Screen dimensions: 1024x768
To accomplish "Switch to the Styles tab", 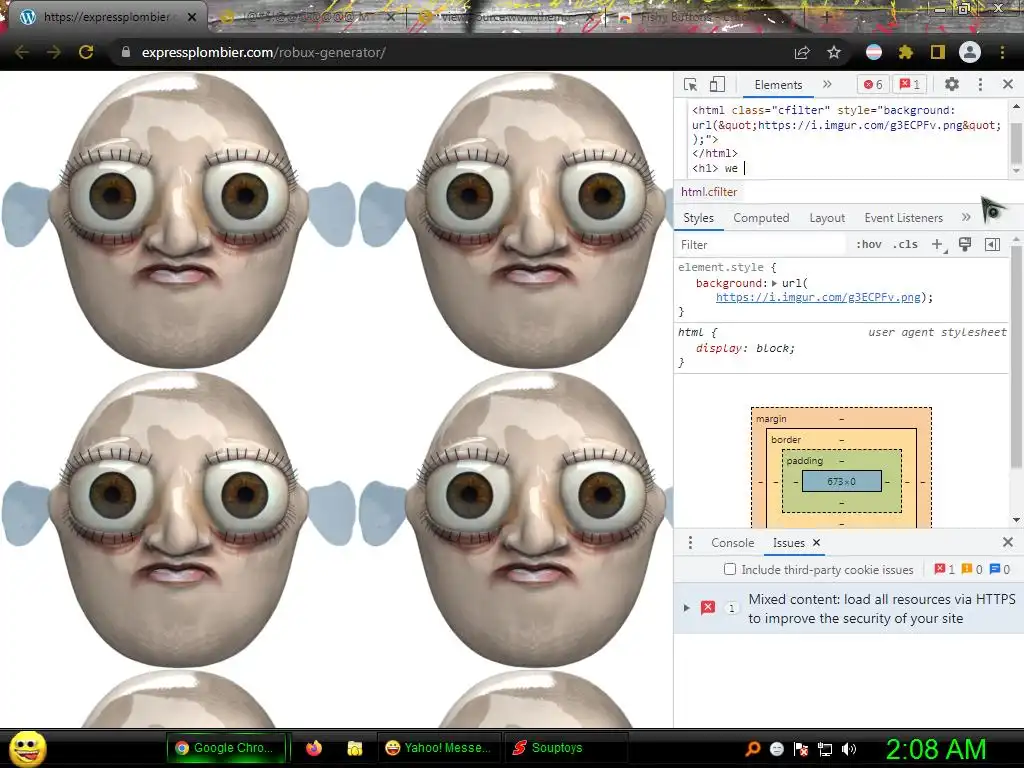I will click(698, 218).
